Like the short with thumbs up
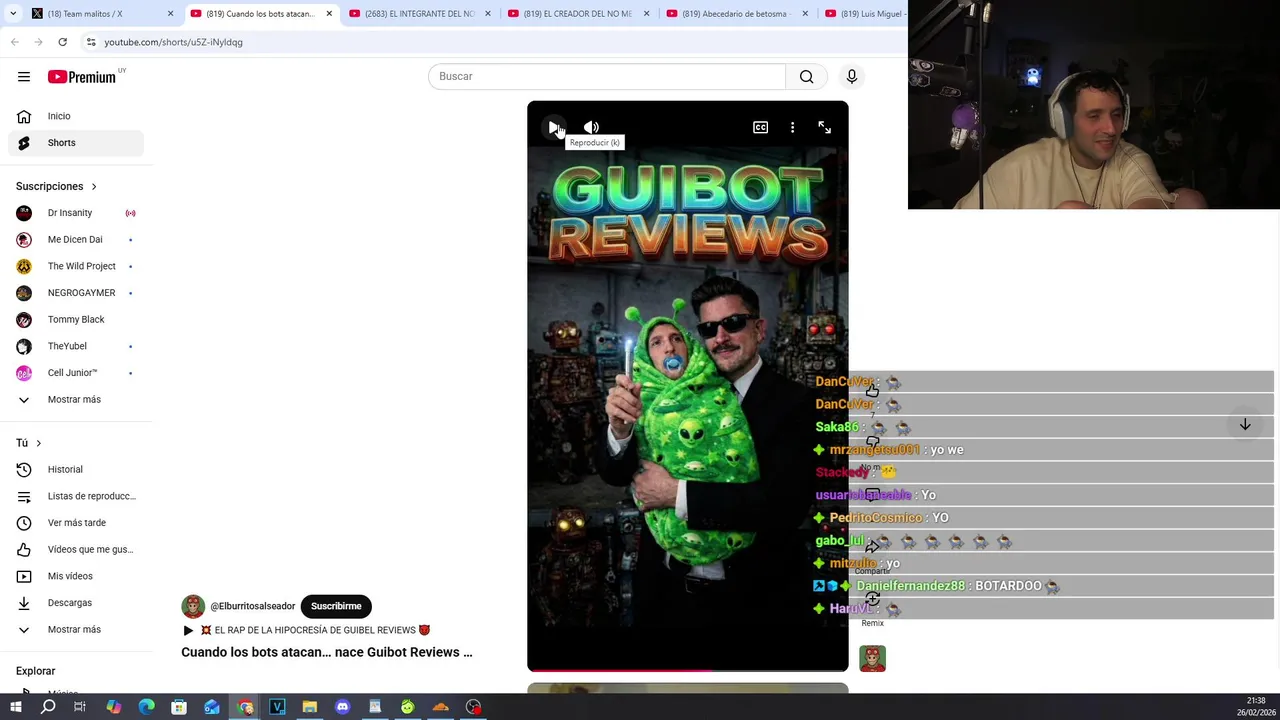 872,390
